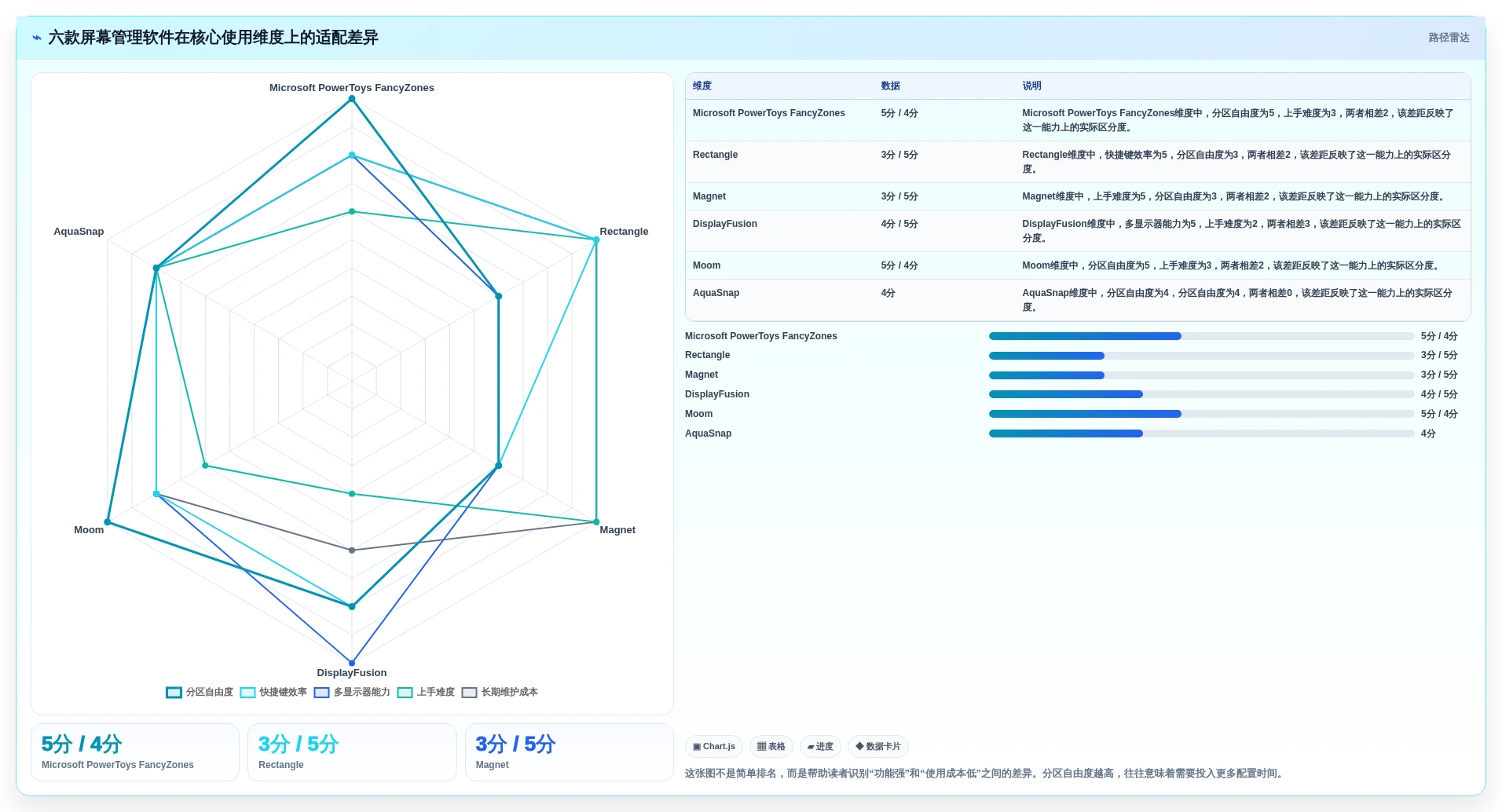1502x812 pixels.
Task: Click the 数据卡片 tag chip
Action: click(878, 747)
